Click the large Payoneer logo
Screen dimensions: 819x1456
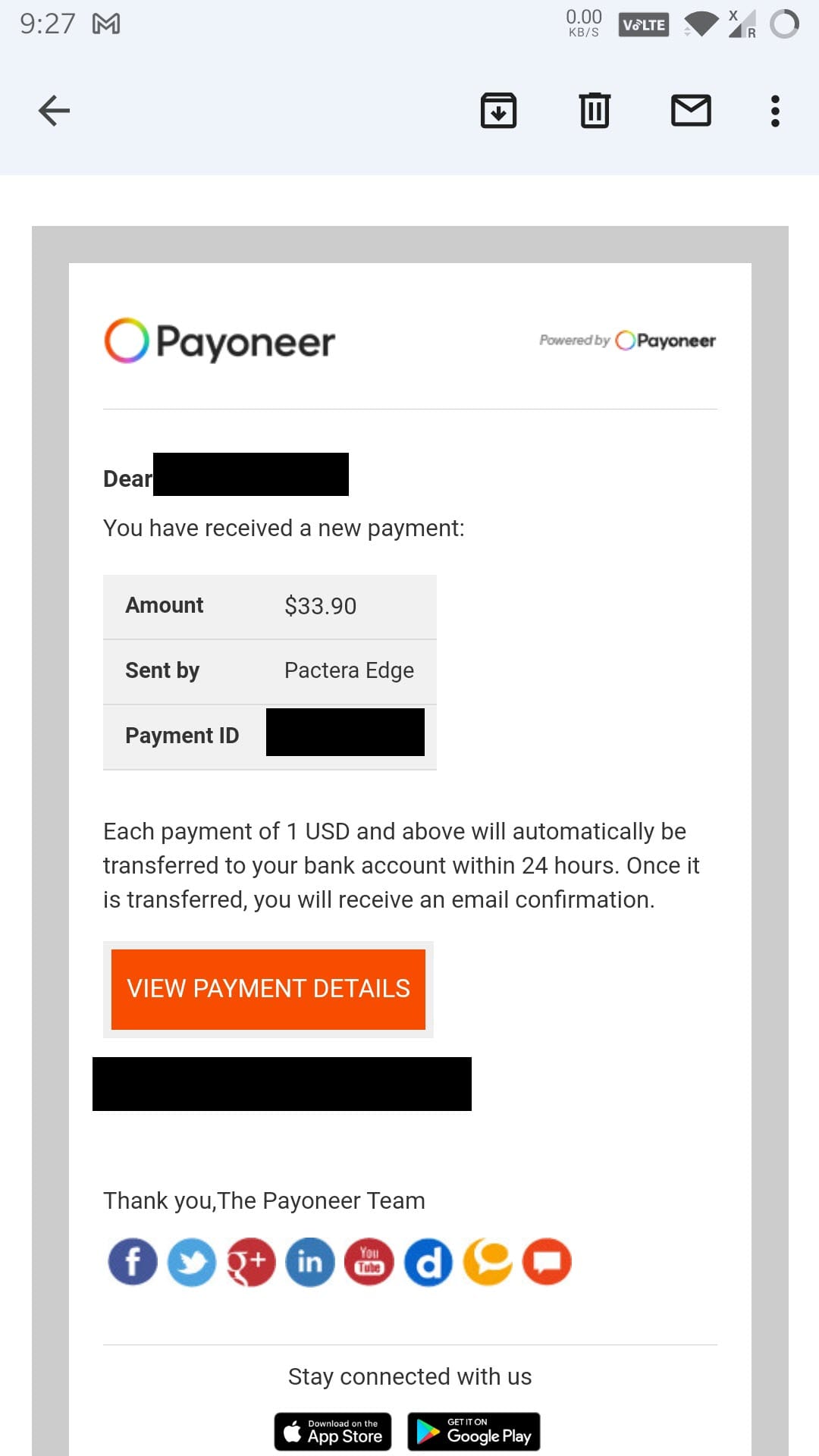tap(219, 340)
